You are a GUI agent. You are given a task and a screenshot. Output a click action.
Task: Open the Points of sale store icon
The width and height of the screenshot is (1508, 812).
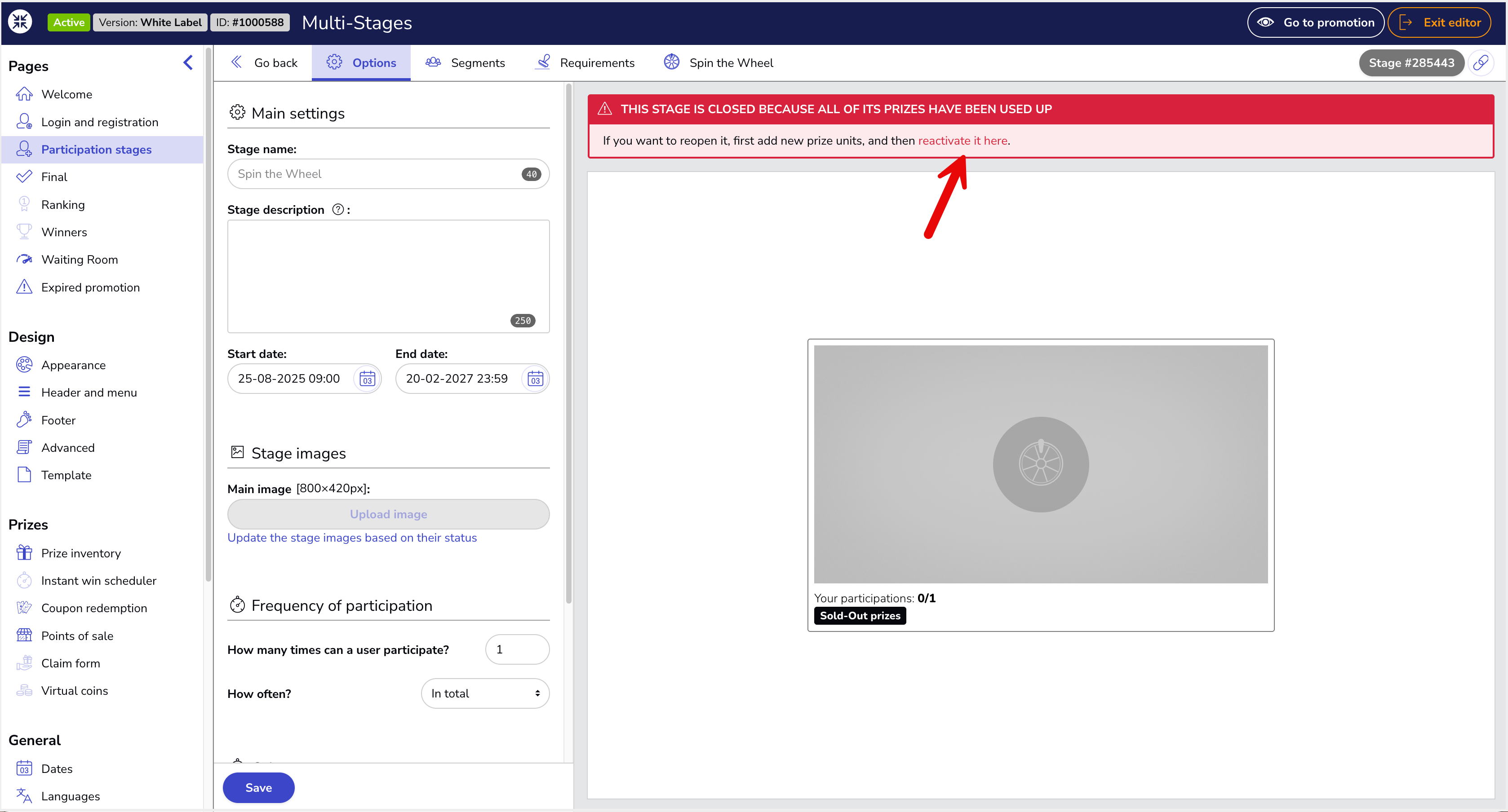(24, 635)
